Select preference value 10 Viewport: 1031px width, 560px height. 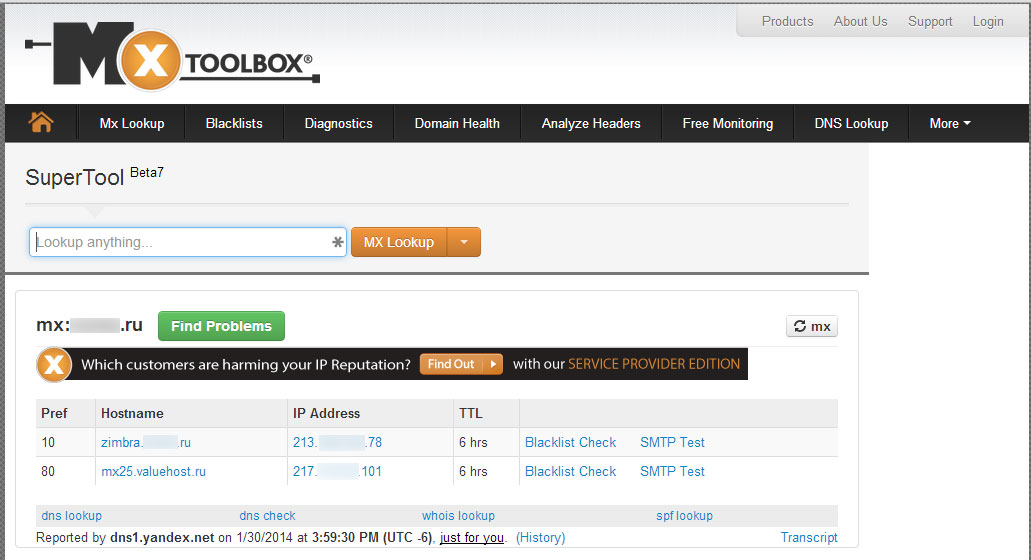[x=48, y=442]
